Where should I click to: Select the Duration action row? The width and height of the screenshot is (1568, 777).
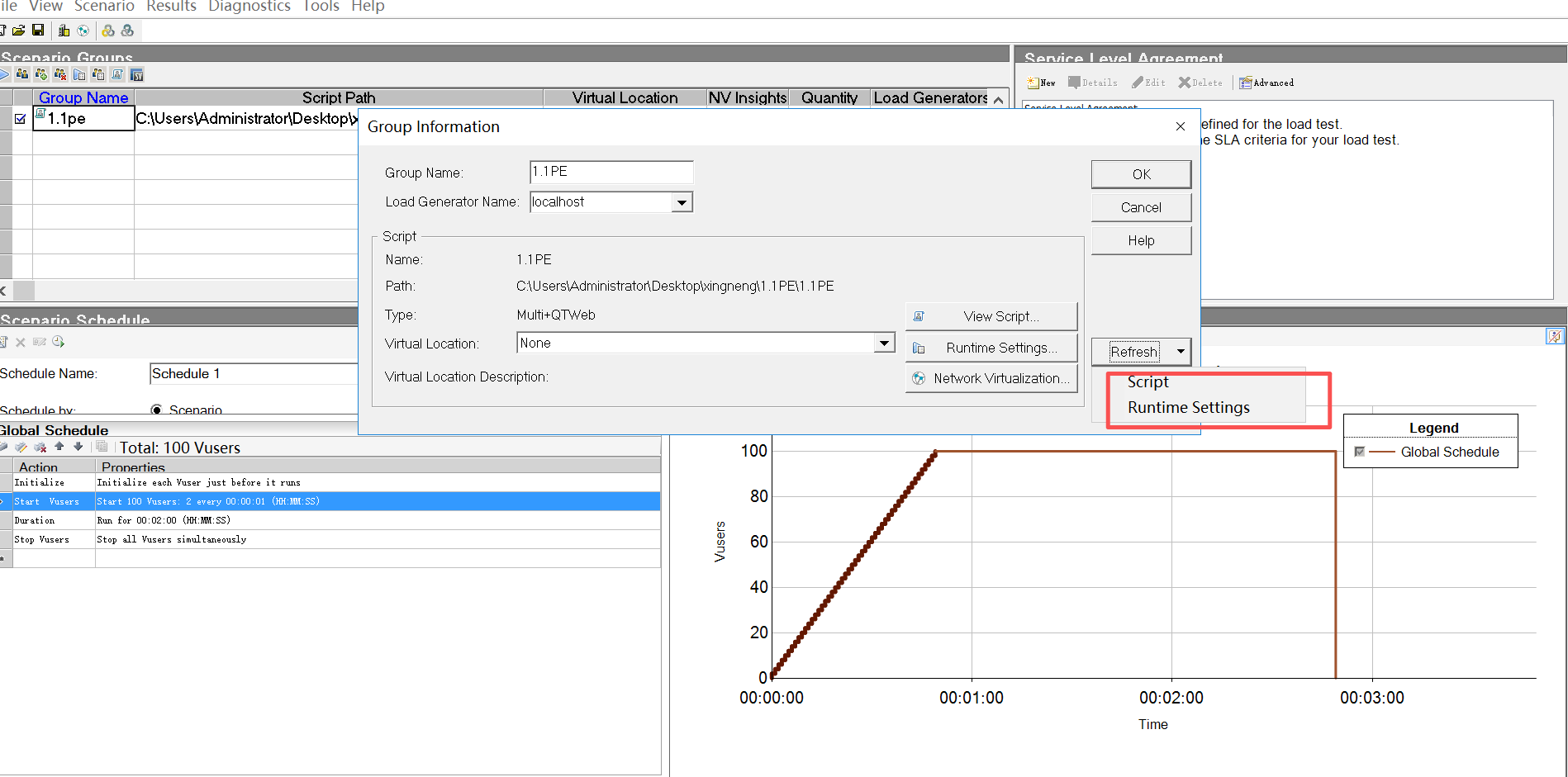pos(330,520)
